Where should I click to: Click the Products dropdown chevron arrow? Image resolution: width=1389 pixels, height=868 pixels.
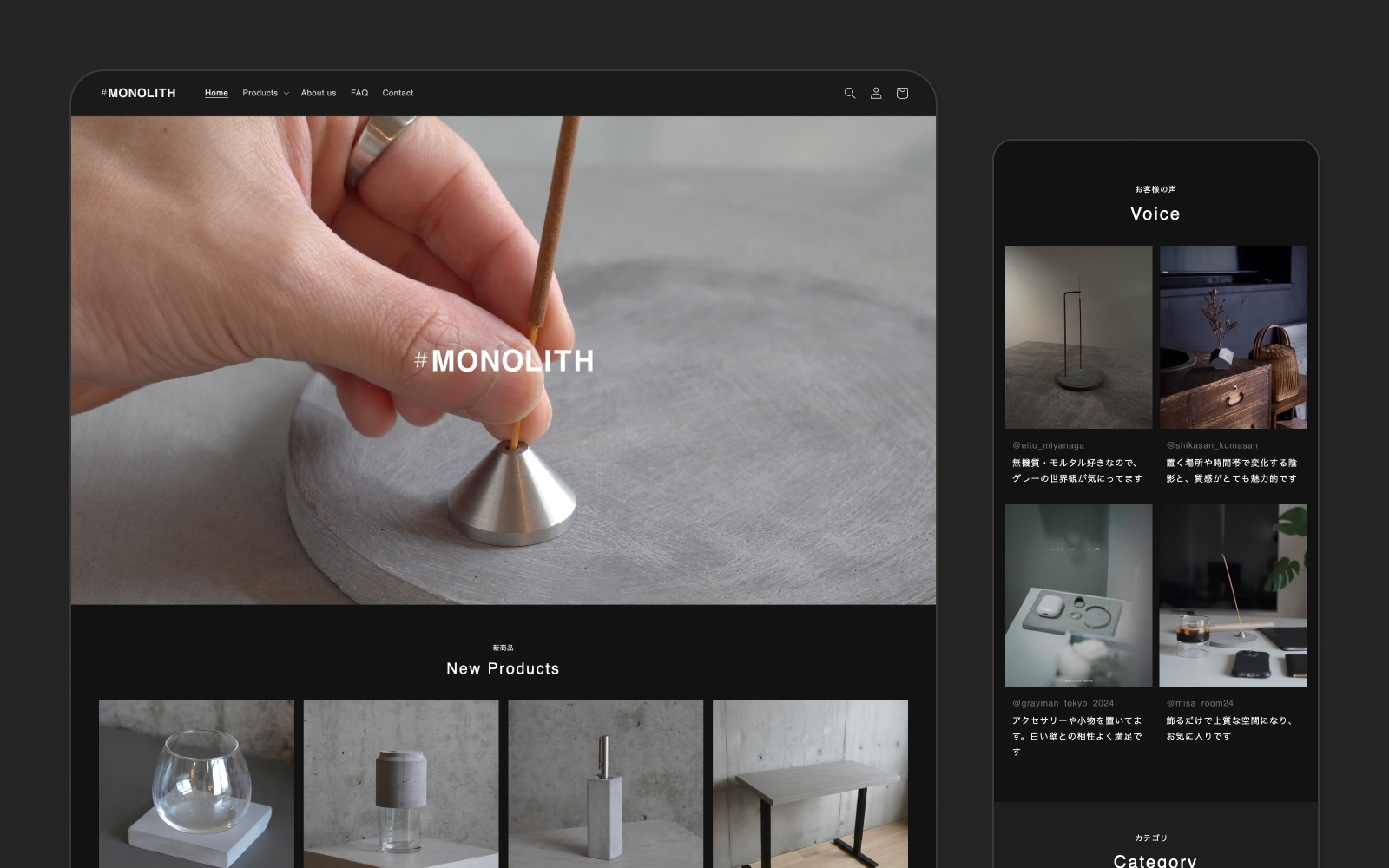point(286,94)
